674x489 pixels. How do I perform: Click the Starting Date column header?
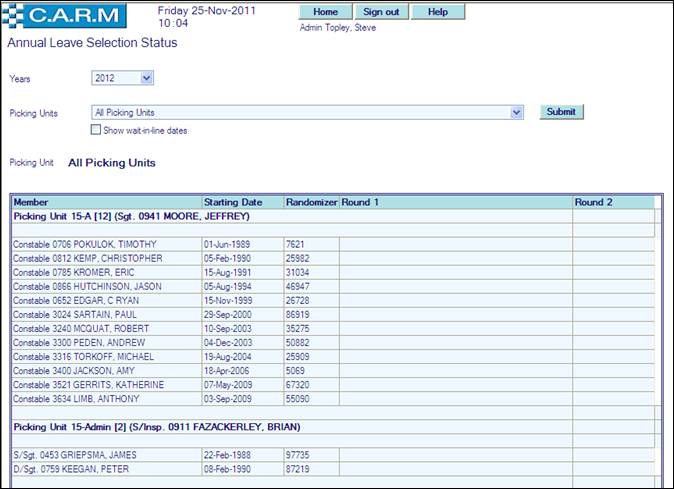234,202
